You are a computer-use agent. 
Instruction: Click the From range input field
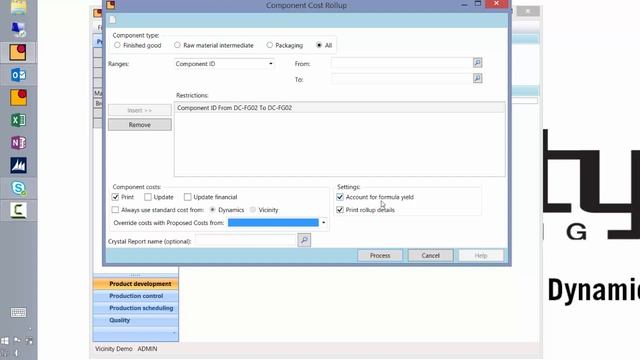click(x=402, y=63)
